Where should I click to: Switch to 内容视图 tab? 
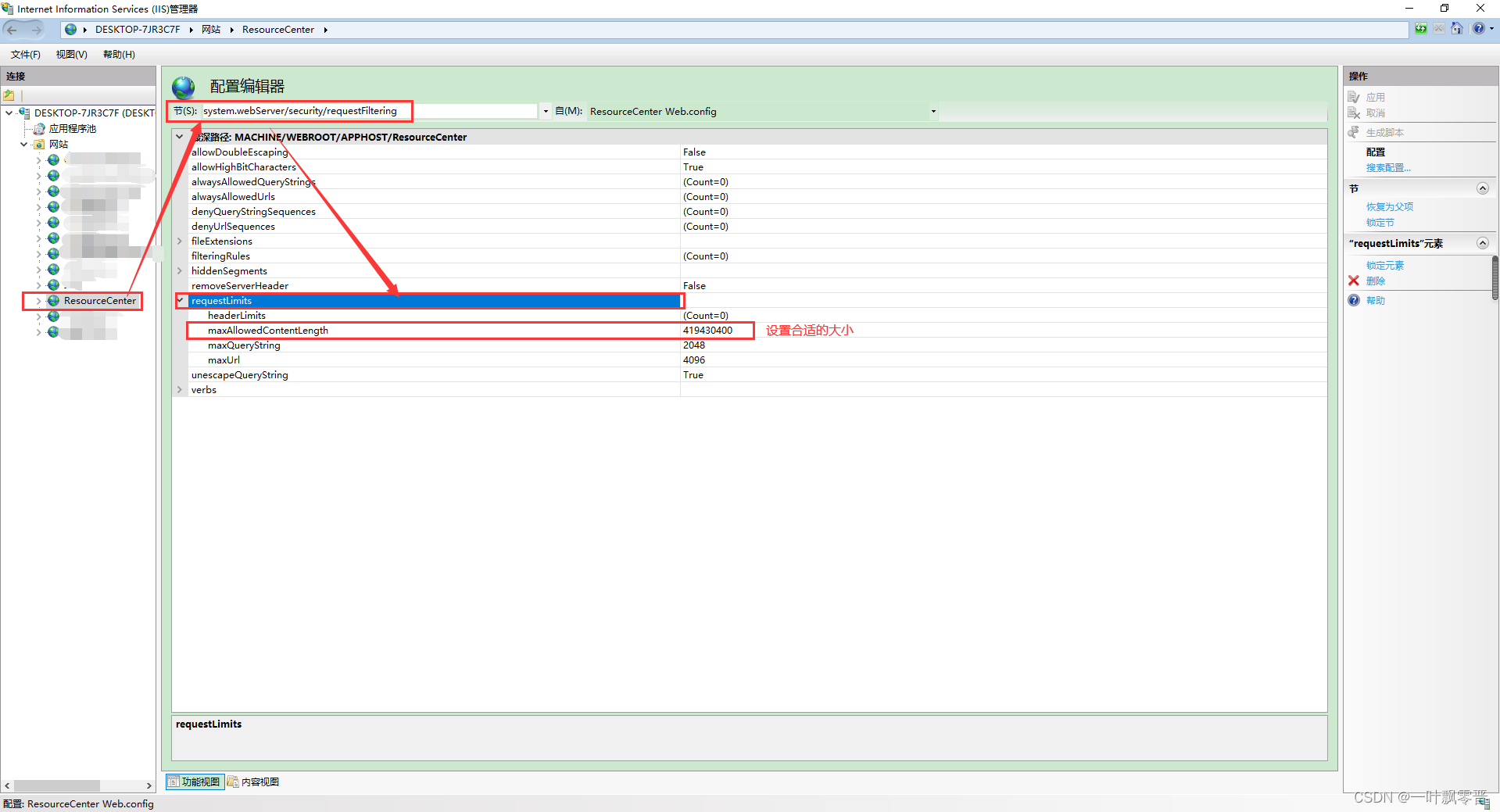pos(253,782)
